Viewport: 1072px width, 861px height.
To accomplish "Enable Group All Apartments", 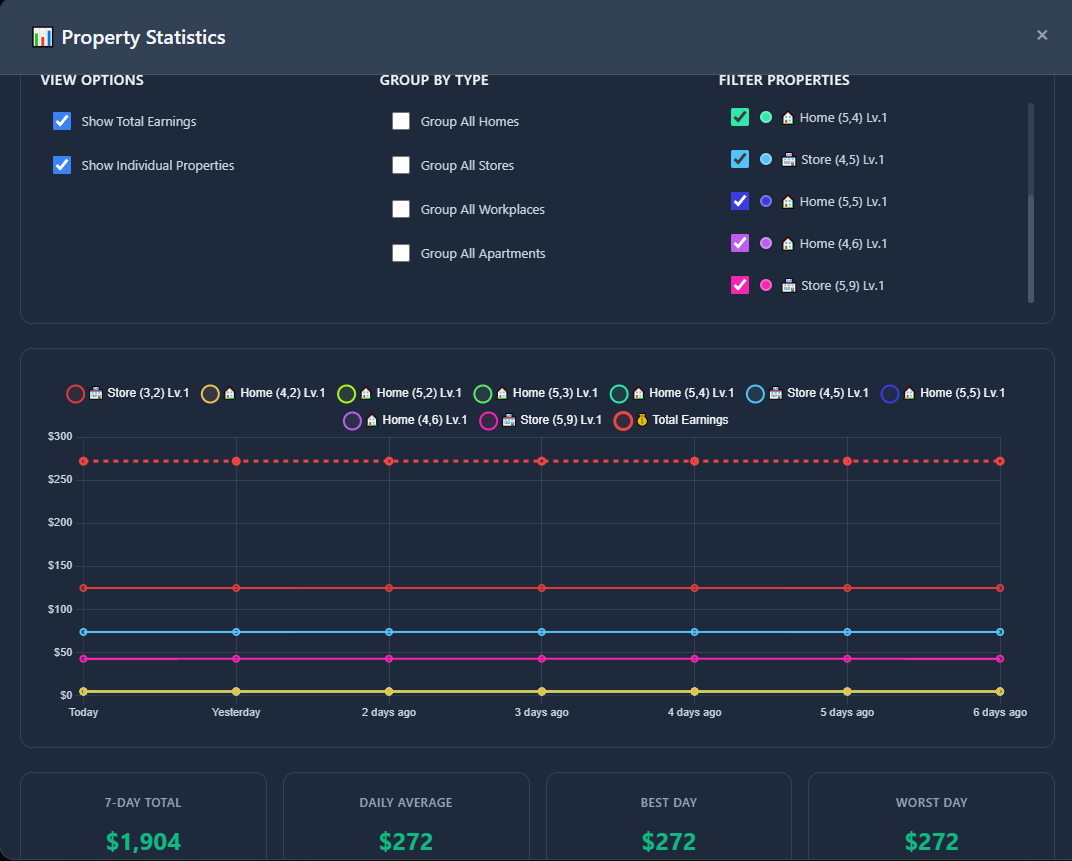I will [x=401, y=253].
